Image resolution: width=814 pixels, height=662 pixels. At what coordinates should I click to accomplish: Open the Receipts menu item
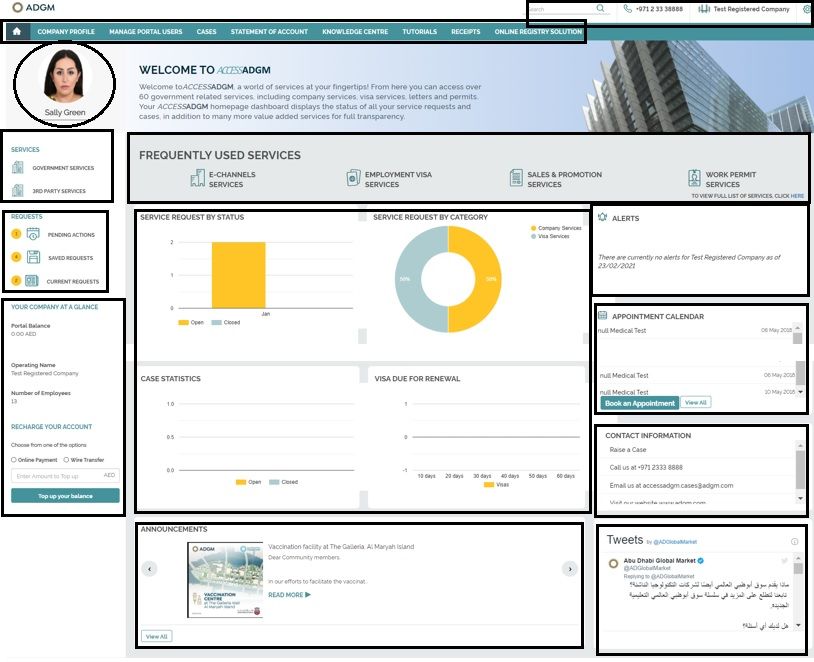[466, 32]
